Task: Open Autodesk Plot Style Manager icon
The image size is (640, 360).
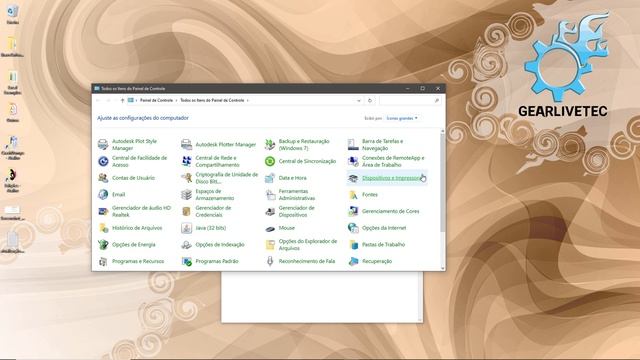Action: tap(103, 144)
